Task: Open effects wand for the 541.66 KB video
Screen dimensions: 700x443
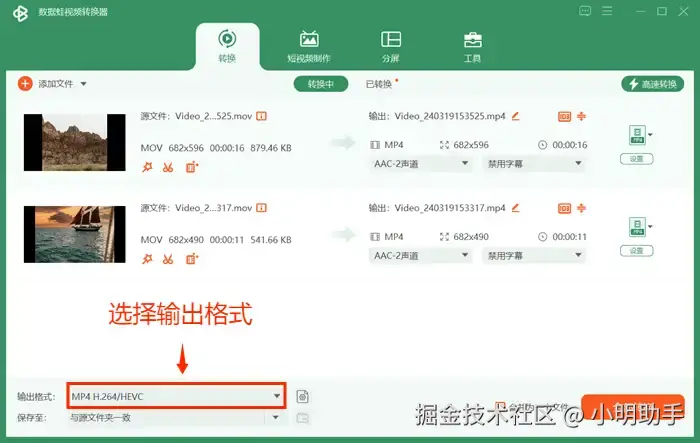Action: 147,259
